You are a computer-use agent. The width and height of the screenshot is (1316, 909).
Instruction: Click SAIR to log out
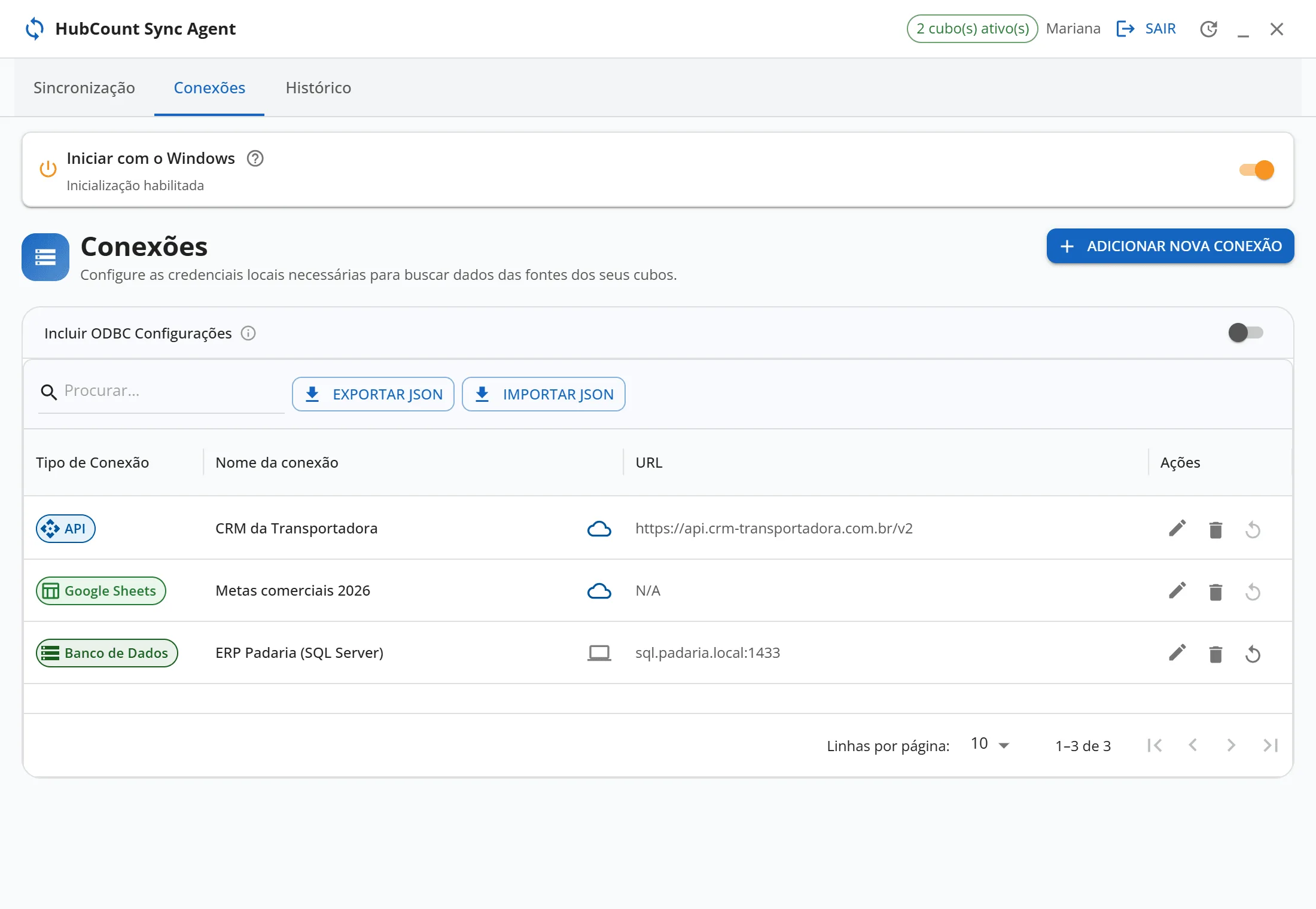click(1146, 29)
